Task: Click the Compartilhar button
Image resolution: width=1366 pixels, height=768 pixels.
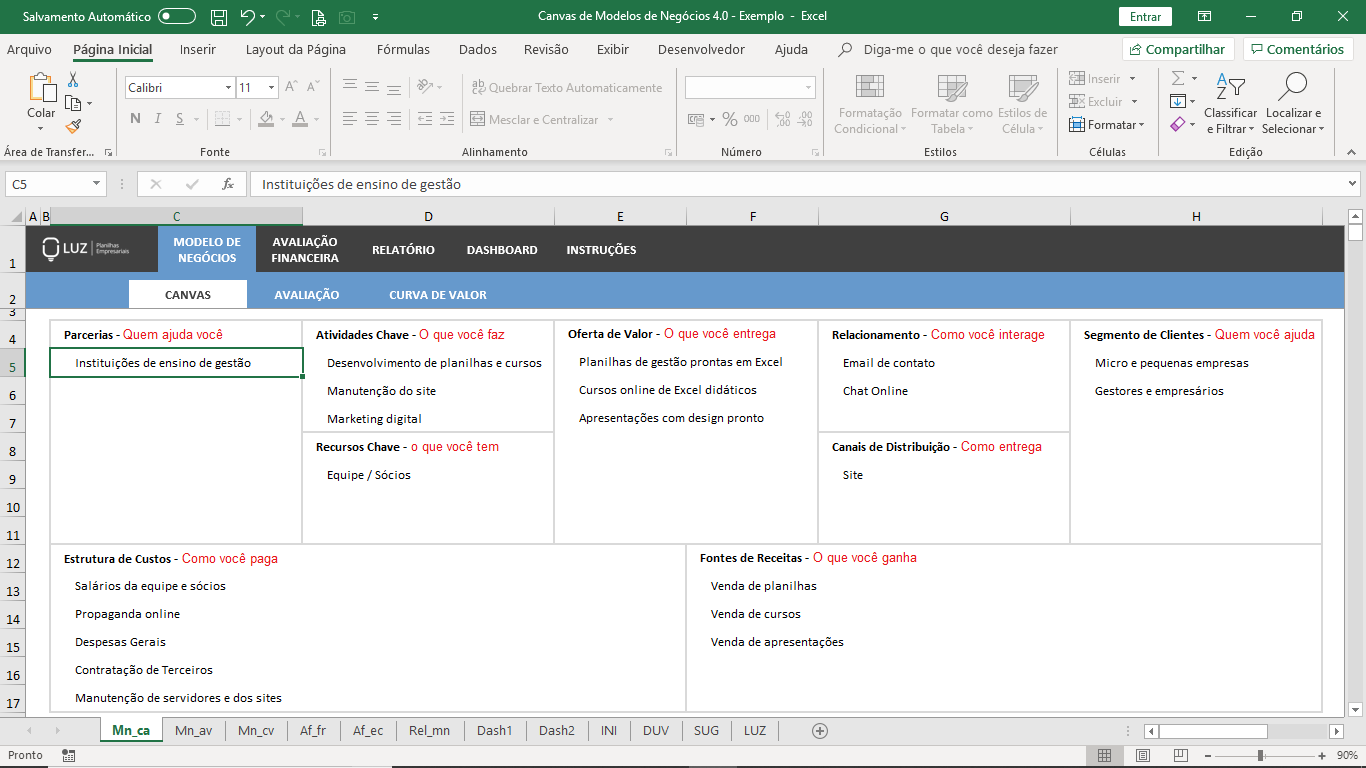Action: (x=1177, y=49)
